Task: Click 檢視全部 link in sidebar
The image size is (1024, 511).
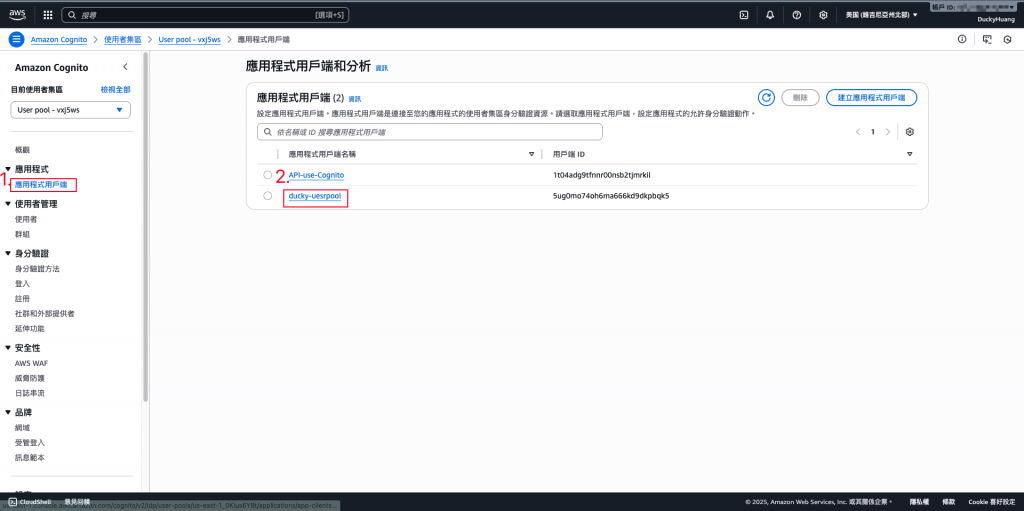Action: tap(116, 90)
